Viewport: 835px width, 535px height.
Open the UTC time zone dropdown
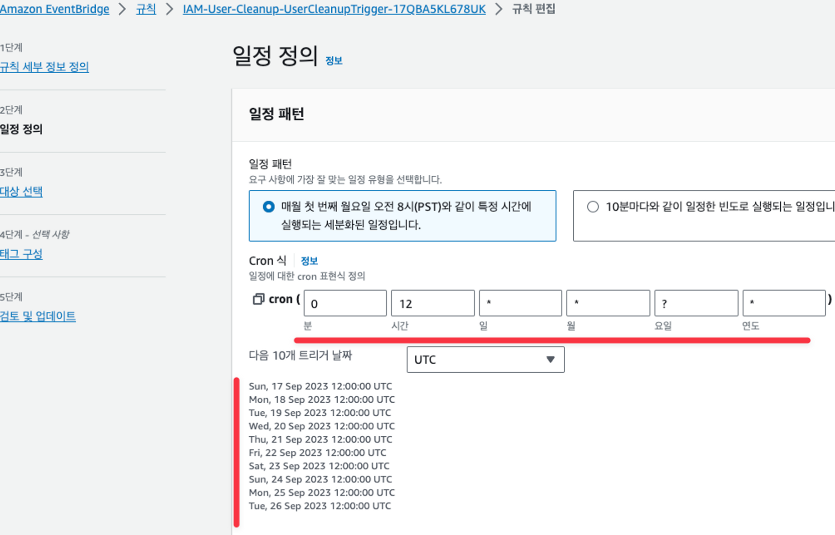486,360
